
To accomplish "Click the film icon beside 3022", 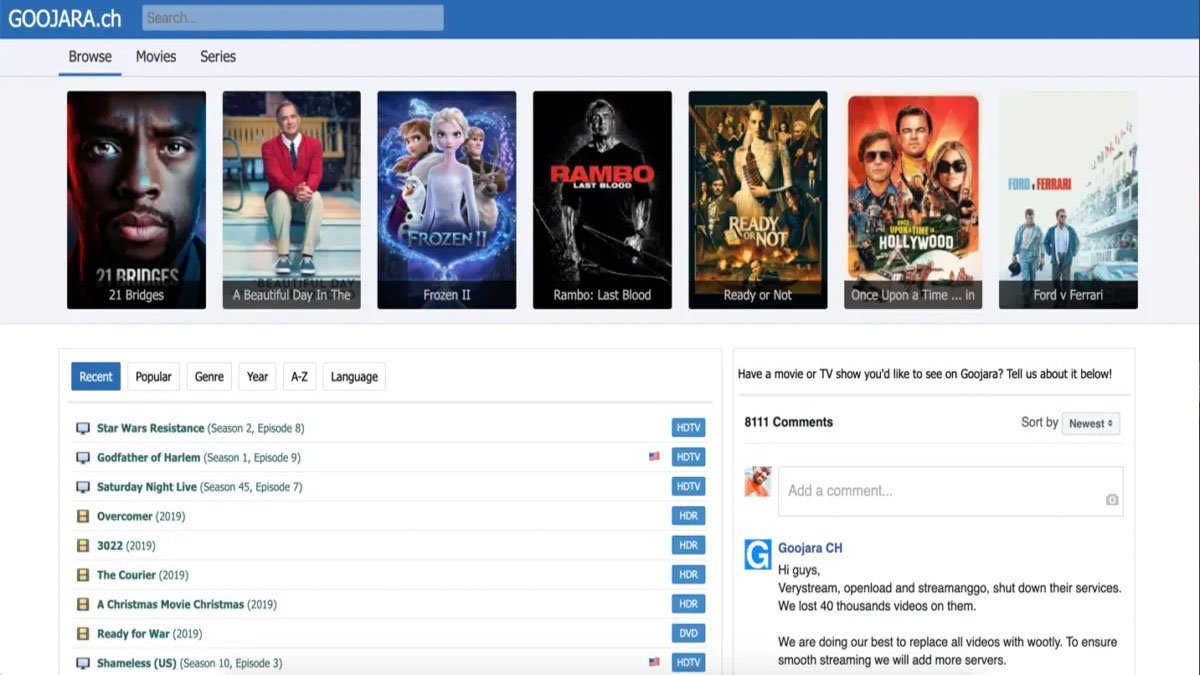I will point(83,546).
